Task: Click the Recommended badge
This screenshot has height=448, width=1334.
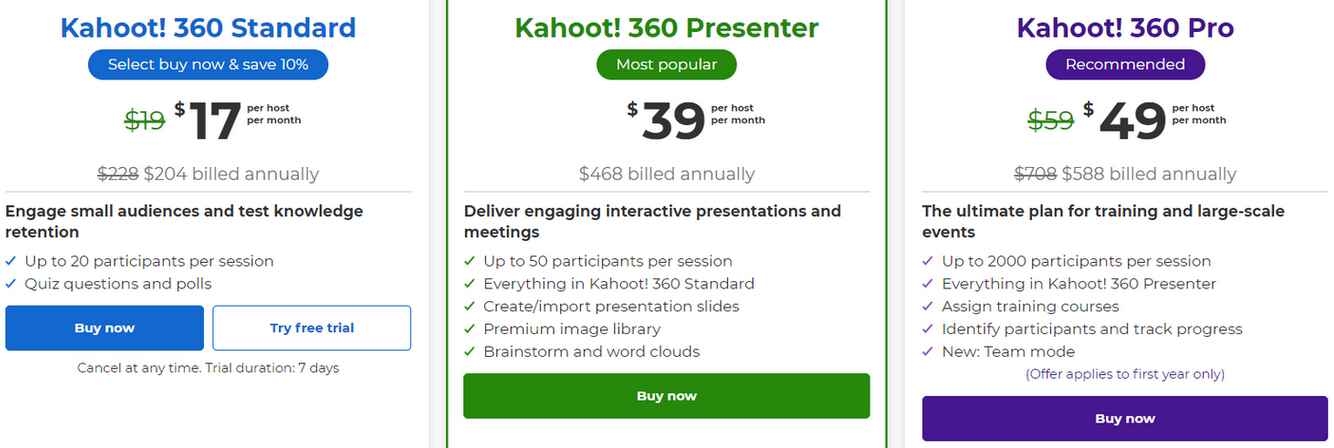Action: click(x=1125, y=64)
